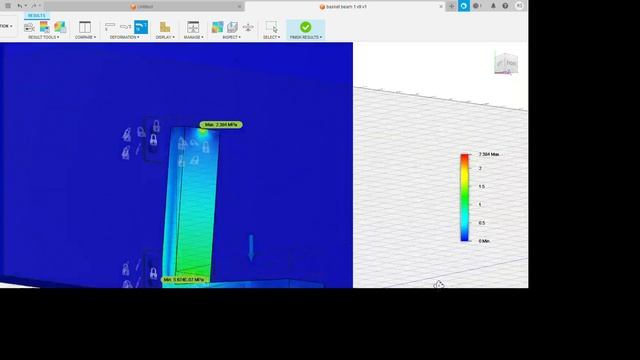This screenshot has width=640, height=360.
Task: Click the Redo arrow icon
Action: (x=34, y=6)
